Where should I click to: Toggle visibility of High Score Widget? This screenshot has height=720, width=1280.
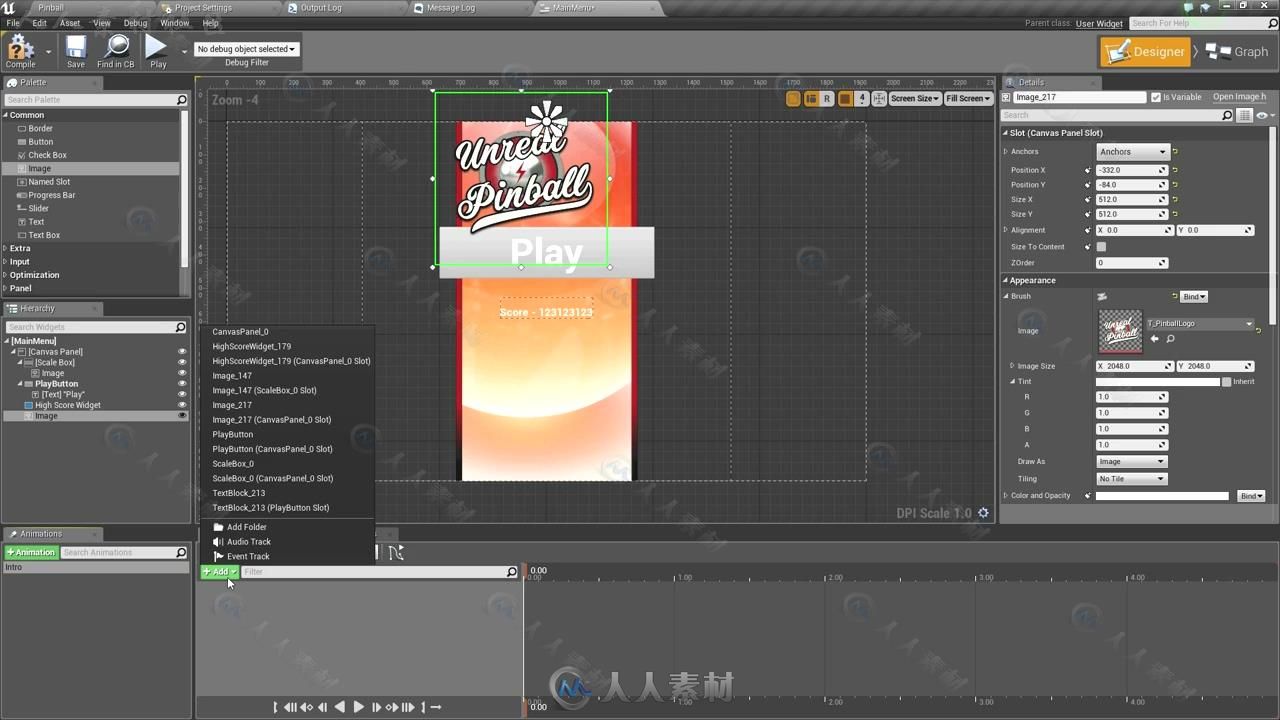pyautogui.click(x=182, y=405)
